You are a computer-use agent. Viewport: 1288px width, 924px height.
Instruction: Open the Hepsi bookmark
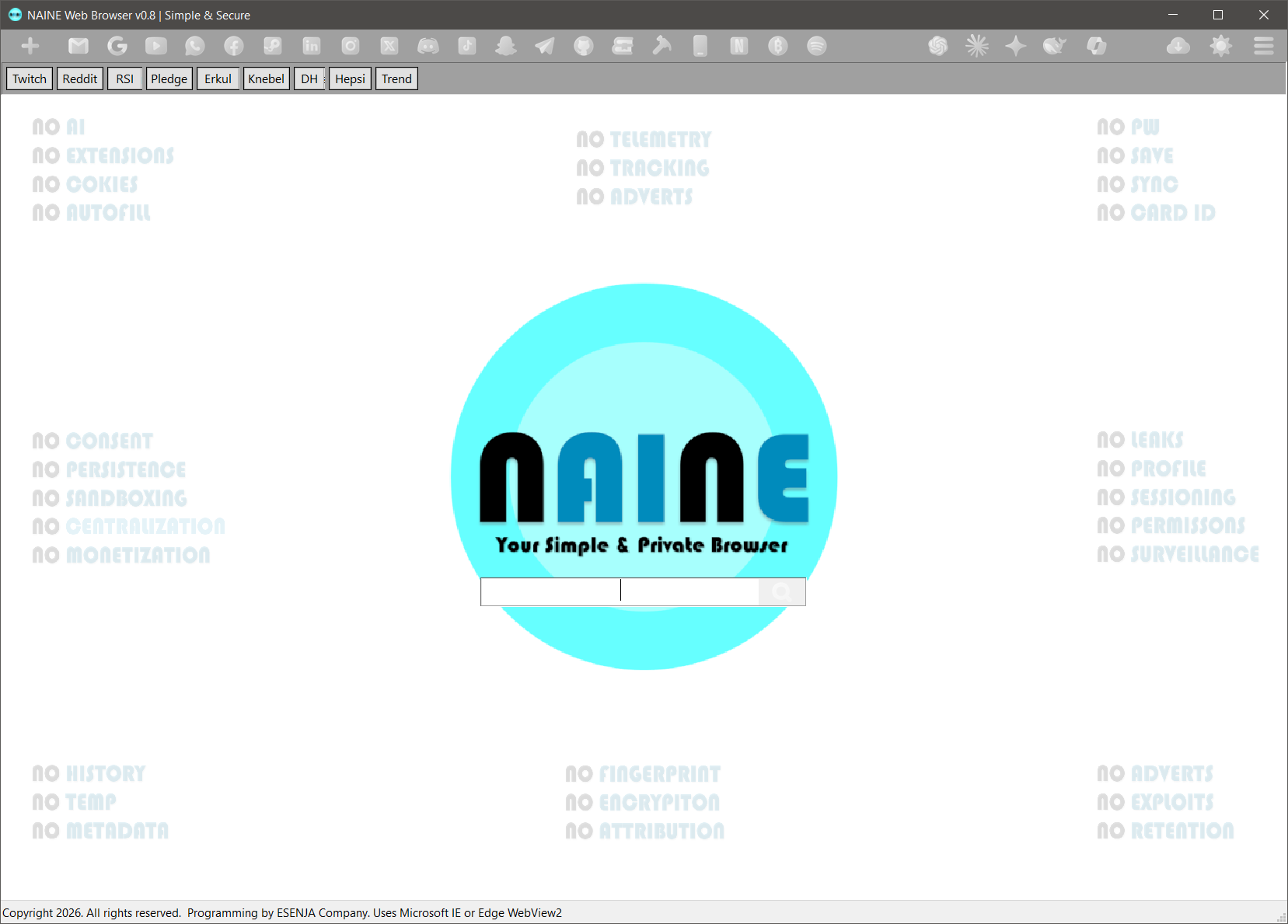coord(351,78)
